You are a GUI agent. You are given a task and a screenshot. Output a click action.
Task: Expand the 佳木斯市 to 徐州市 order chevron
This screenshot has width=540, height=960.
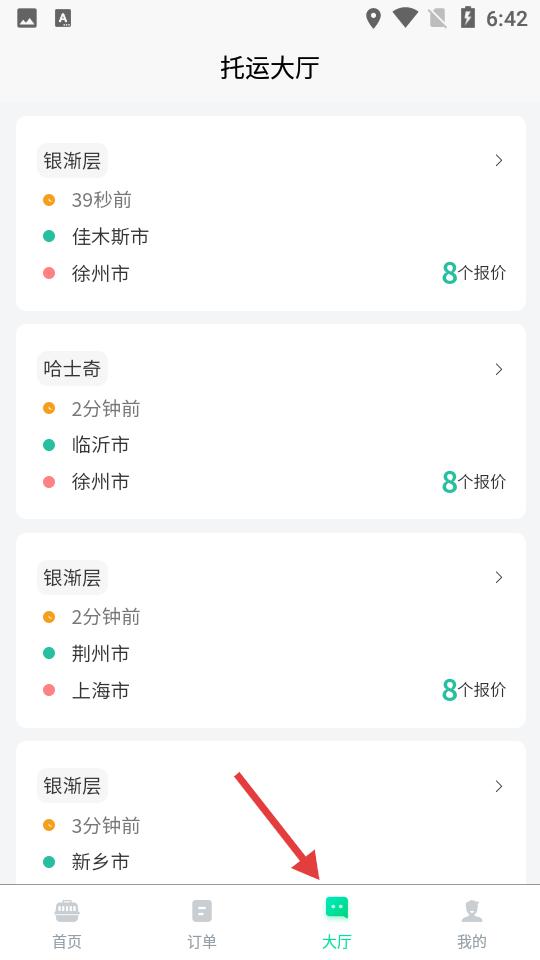pyautogui.click(x=499, y=160)
